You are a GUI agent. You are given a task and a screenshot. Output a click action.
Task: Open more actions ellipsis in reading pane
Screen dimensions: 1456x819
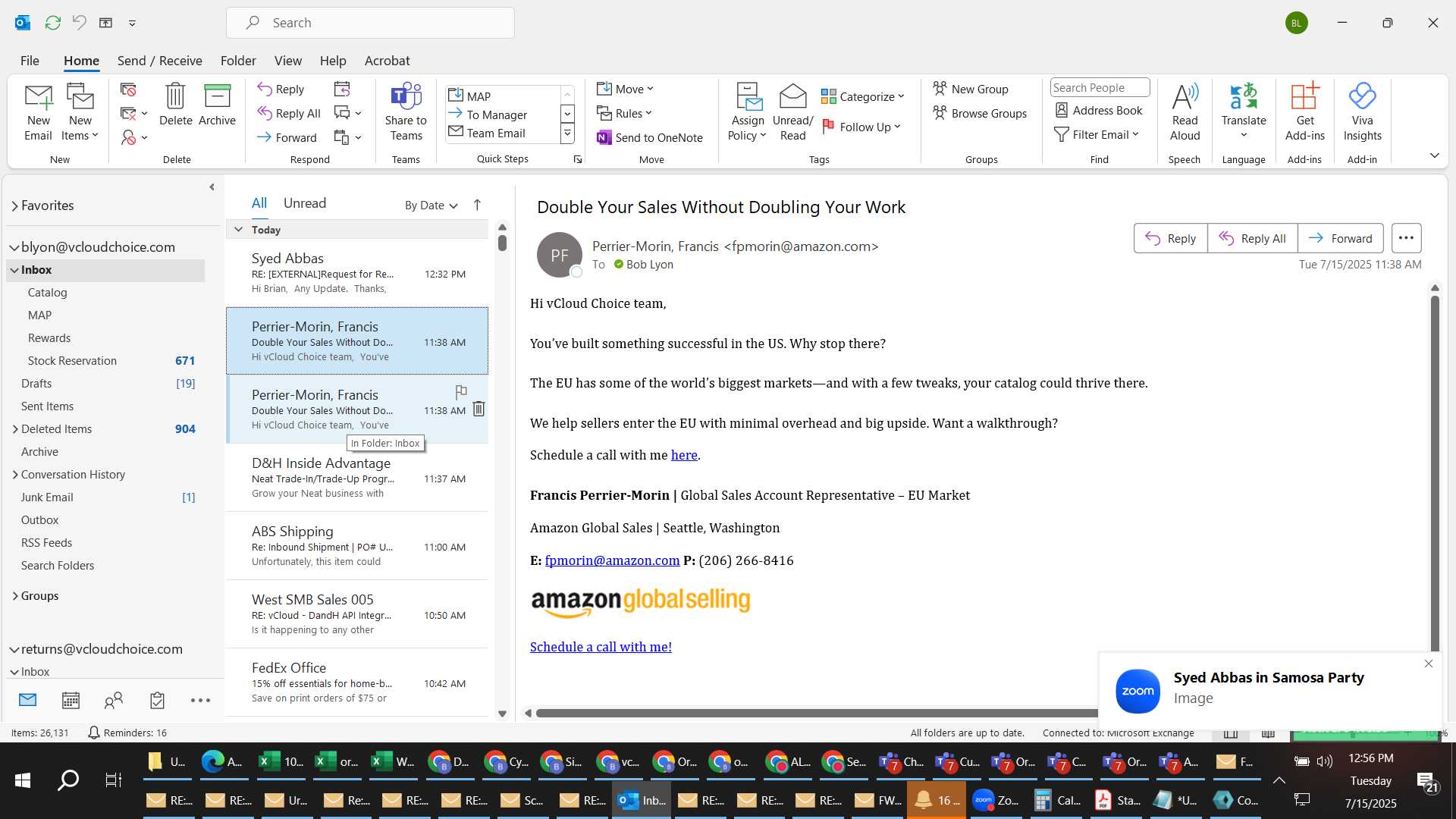pos(1406,238)
